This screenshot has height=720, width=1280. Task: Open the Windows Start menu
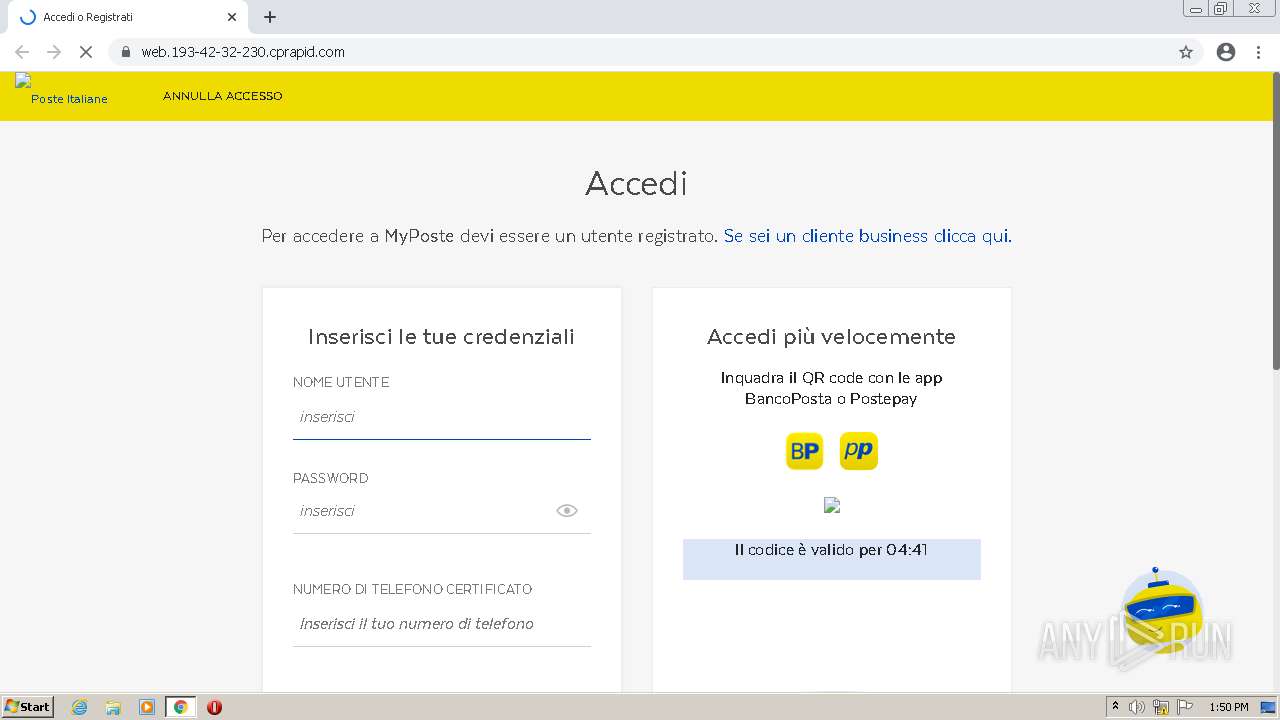[x=28, y=707]
